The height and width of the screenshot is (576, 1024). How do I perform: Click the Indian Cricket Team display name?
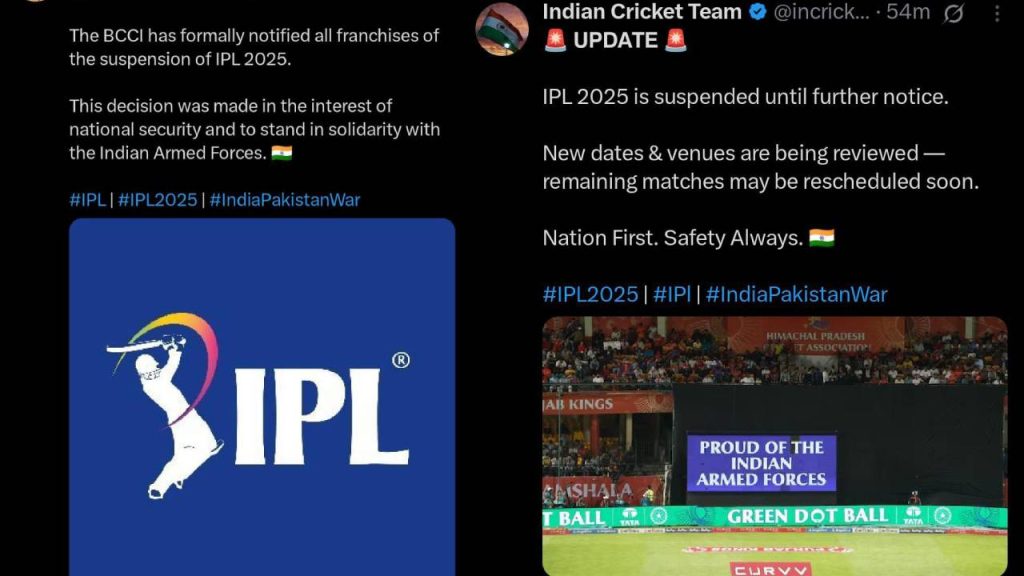pyautogui.click(x=642, y=12)
